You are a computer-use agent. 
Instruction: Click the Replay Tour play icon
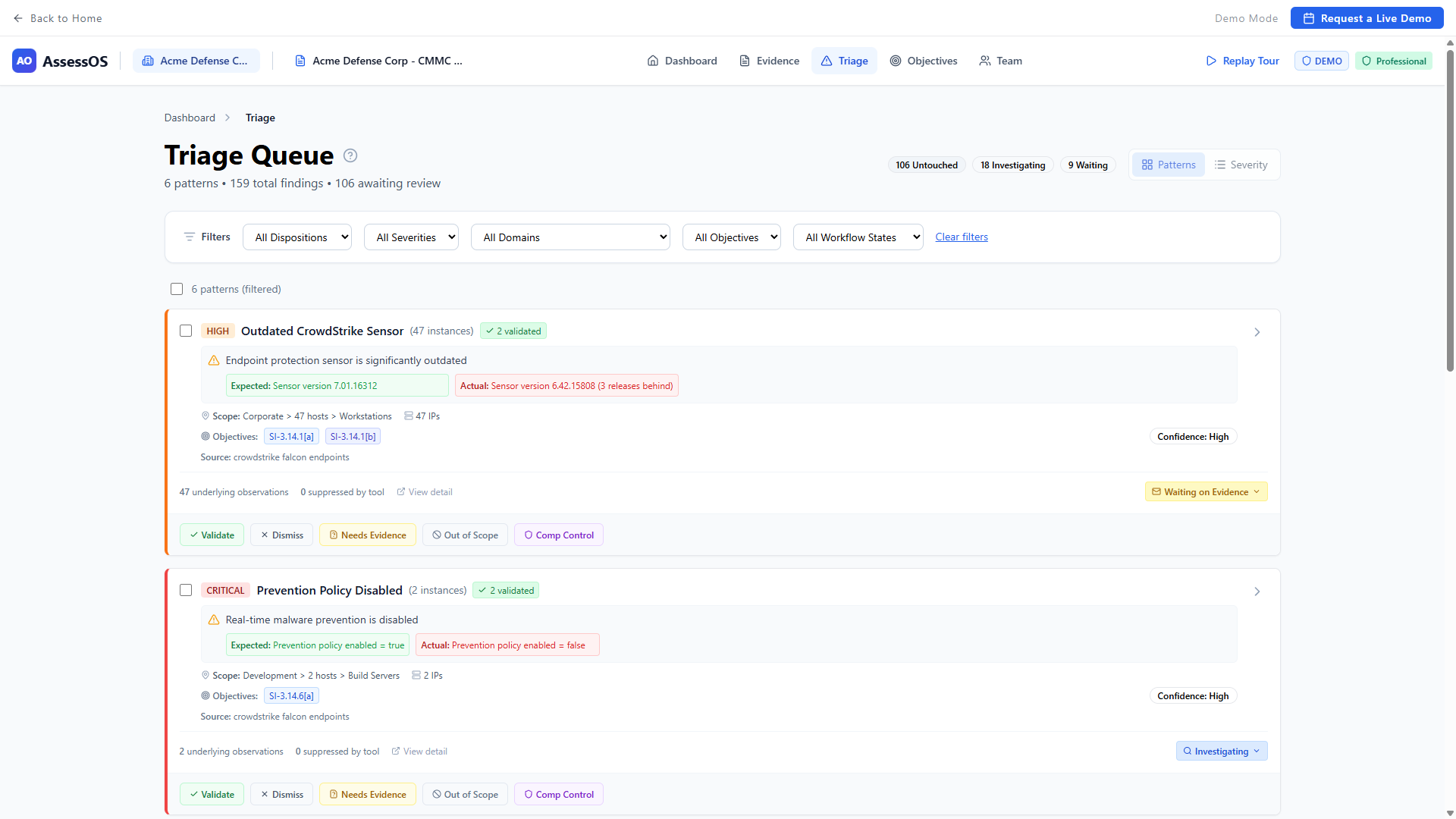coord(1212,61)
